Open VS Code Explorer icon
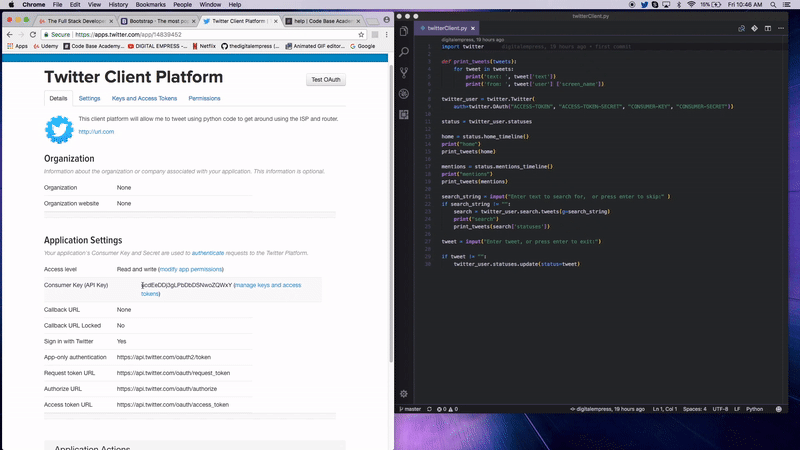This screenshot has height=450, width=800. coord(404,32)
